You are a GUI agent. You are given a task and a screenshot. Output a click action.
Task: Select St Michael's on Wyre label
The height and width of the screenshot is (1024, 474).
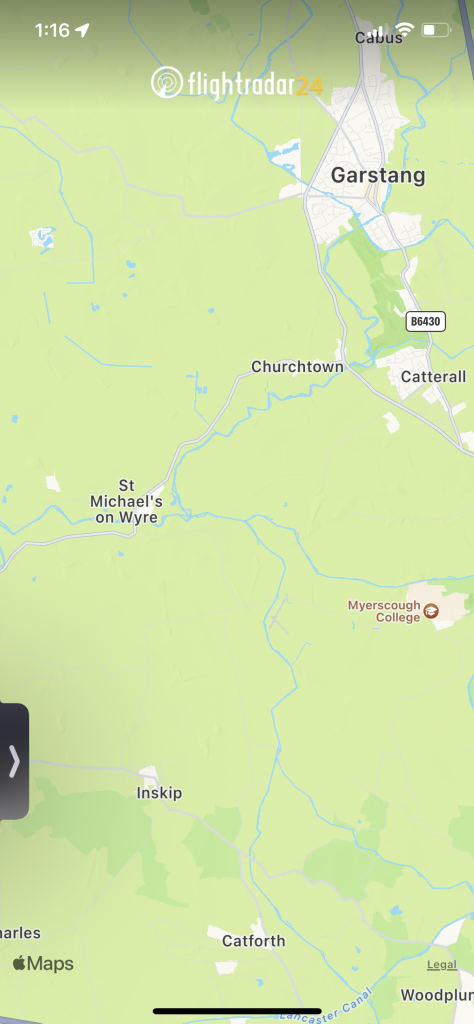(126, 502)
